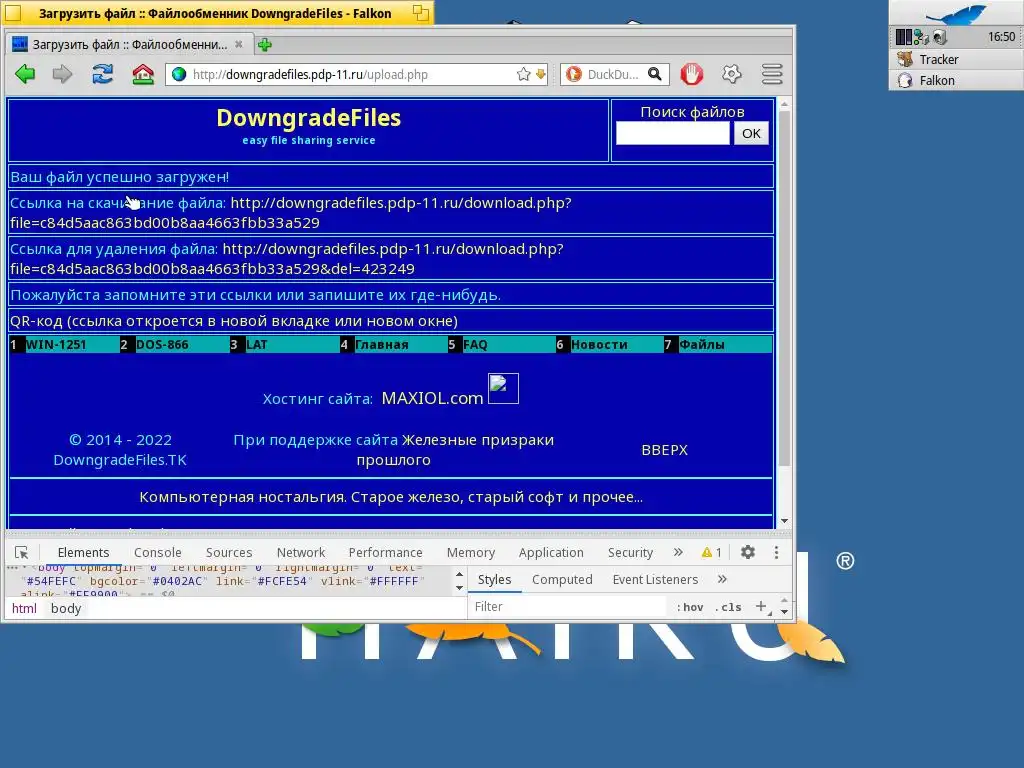The width and height of the screenshot is (1024, 768).
Task: Switch to Tracker in the Deskbar
Action: point(956,59)
